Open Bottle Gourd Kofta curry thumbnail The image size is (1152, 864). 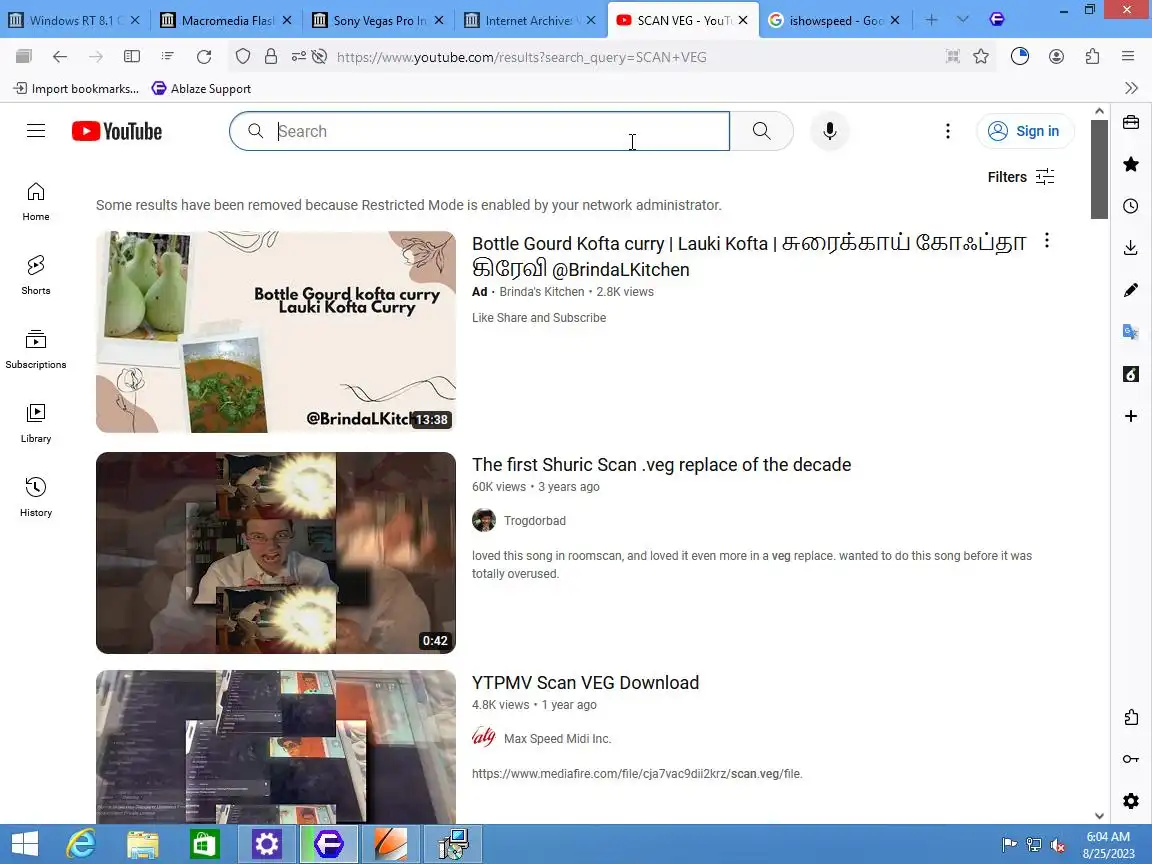[276, 331]
